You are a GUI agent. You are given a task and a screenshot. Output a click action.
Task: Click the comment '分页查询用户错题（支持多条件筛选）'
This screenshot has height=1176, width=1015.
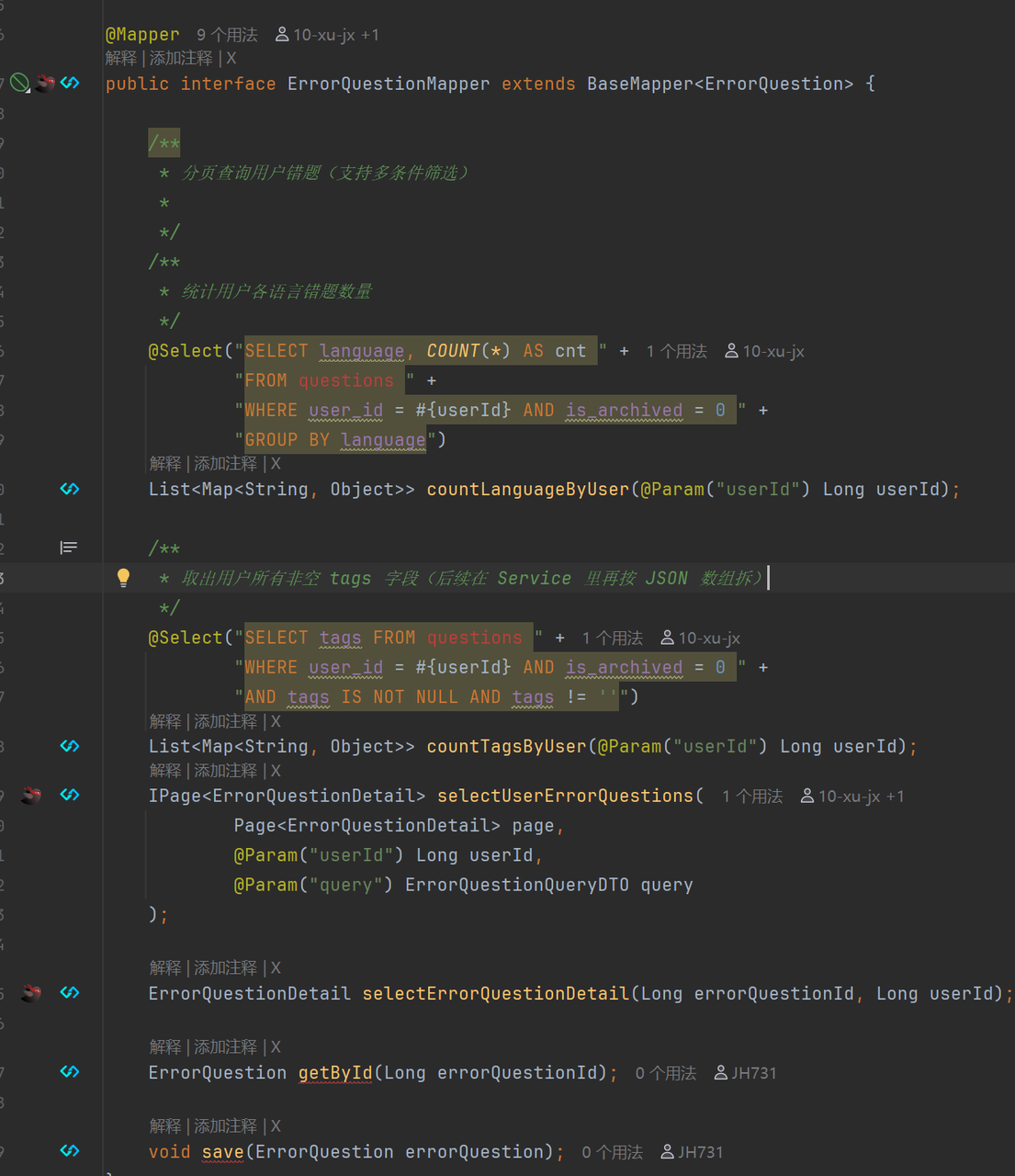point(325,173)
